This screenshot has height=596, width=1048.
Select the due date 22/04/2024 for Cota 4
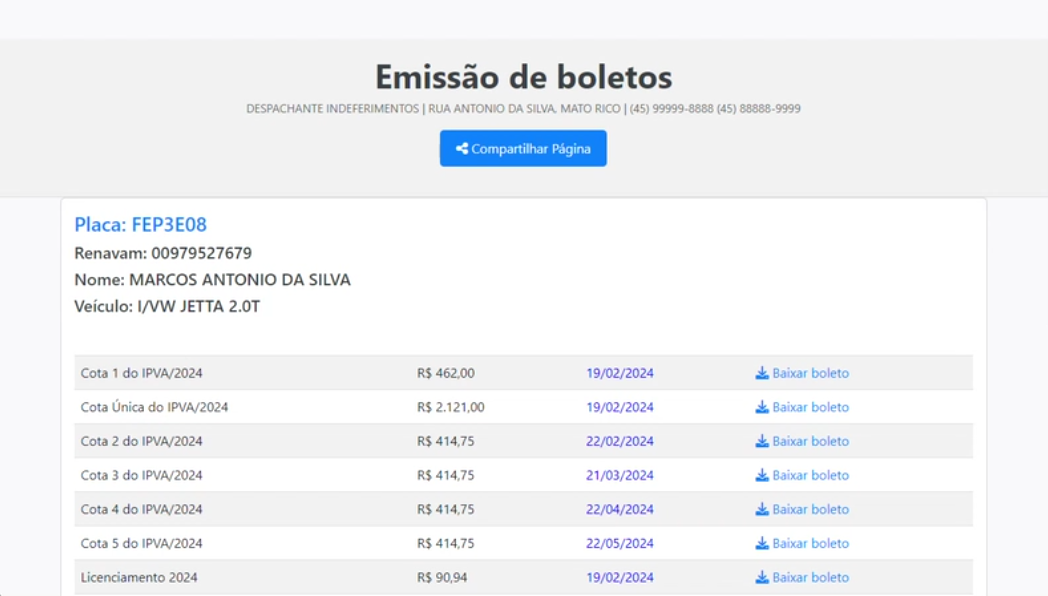click(x=620, y=508)
